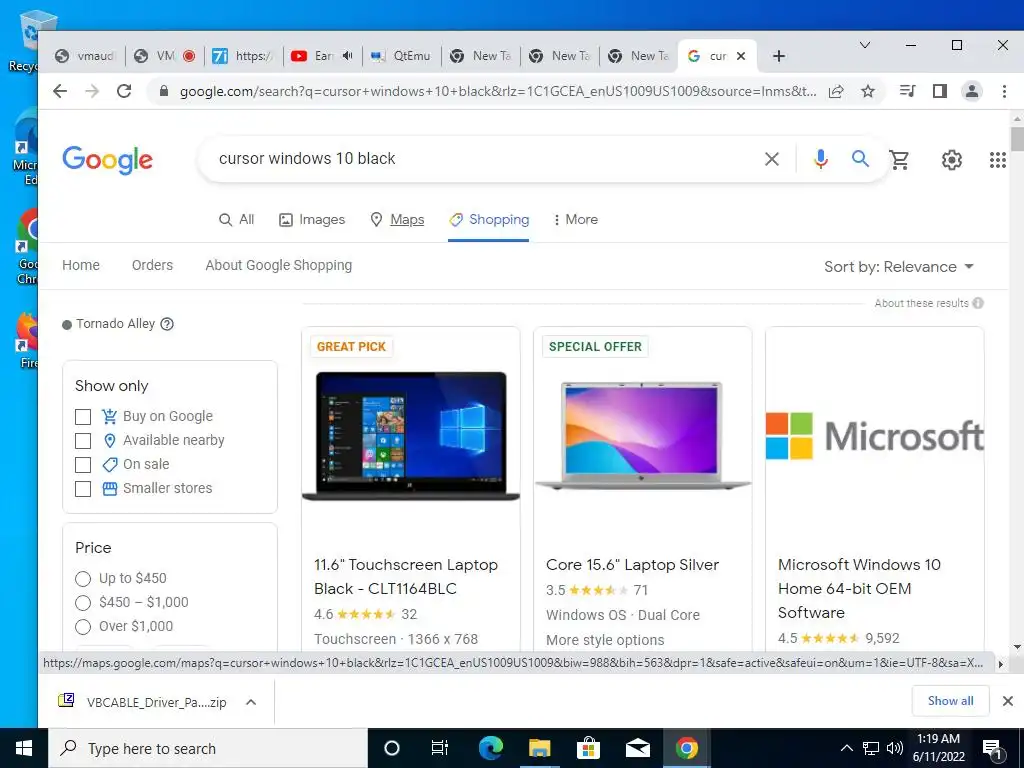The width and height of the screenshot is (1024, 768).
Task: Clear the search box with the X icon
Action: (772, 159)
